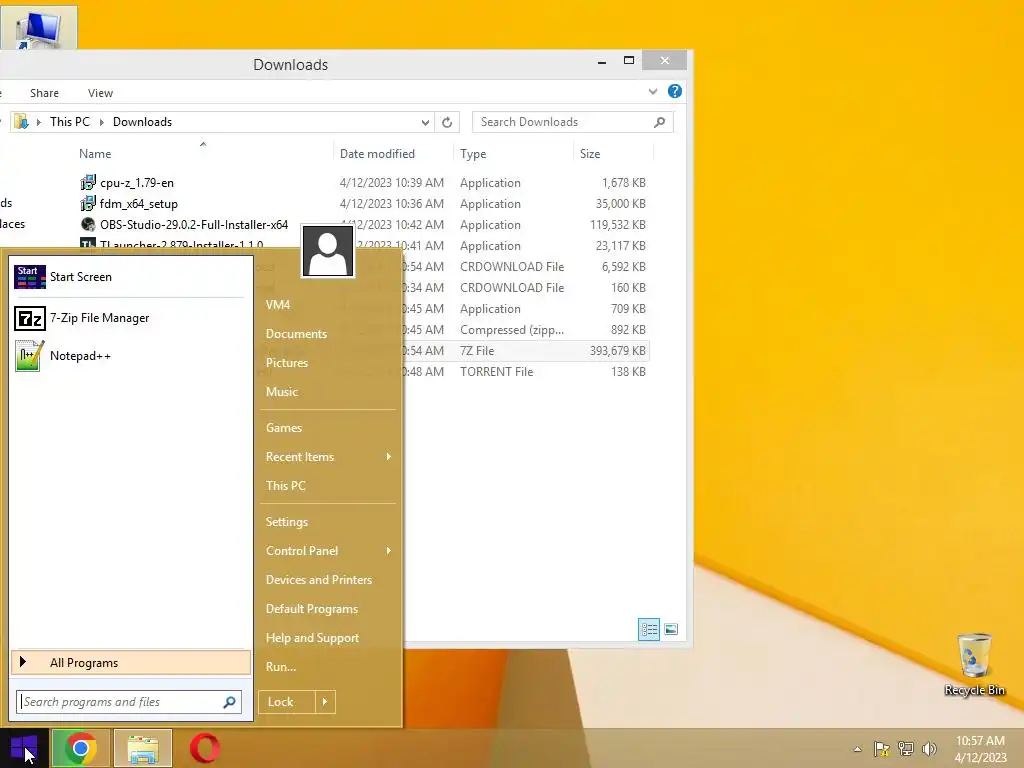
Task: Click the Lock button
Action: tap(287, 702)
